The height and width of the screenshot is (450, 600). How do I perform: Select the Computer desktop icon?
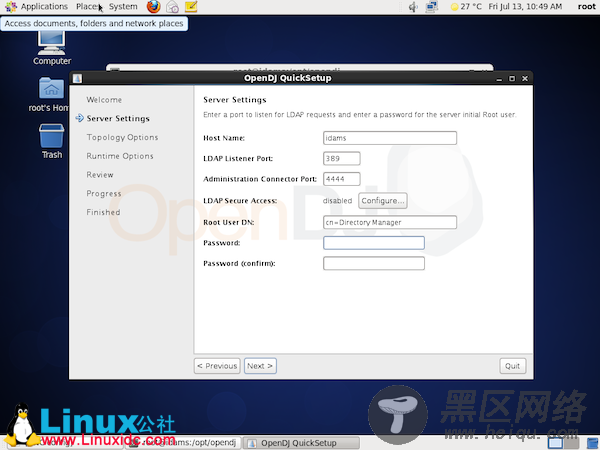[x=52, y=49]
